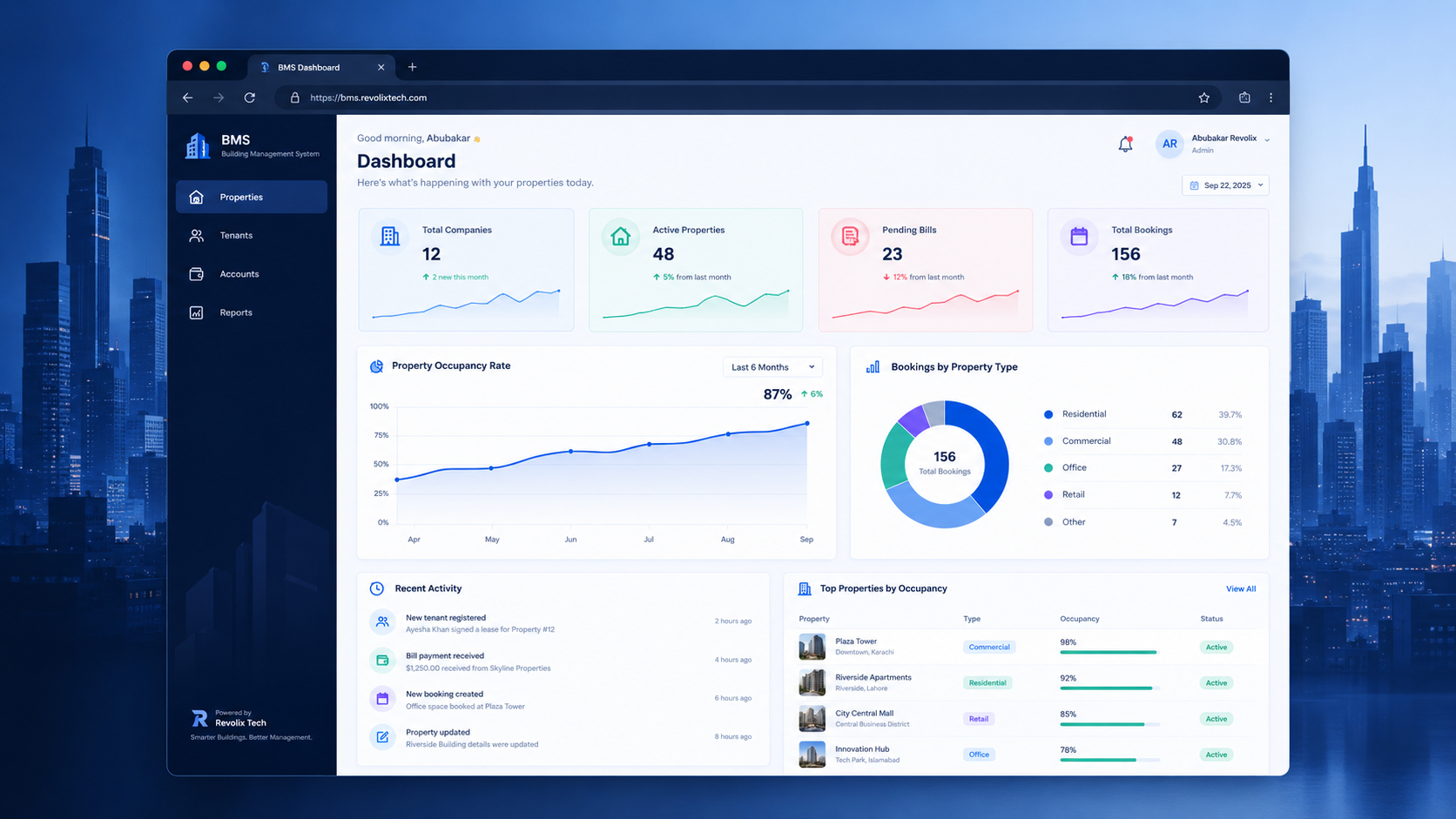Click the Top Properties building icon

click(x=805, y=589)
